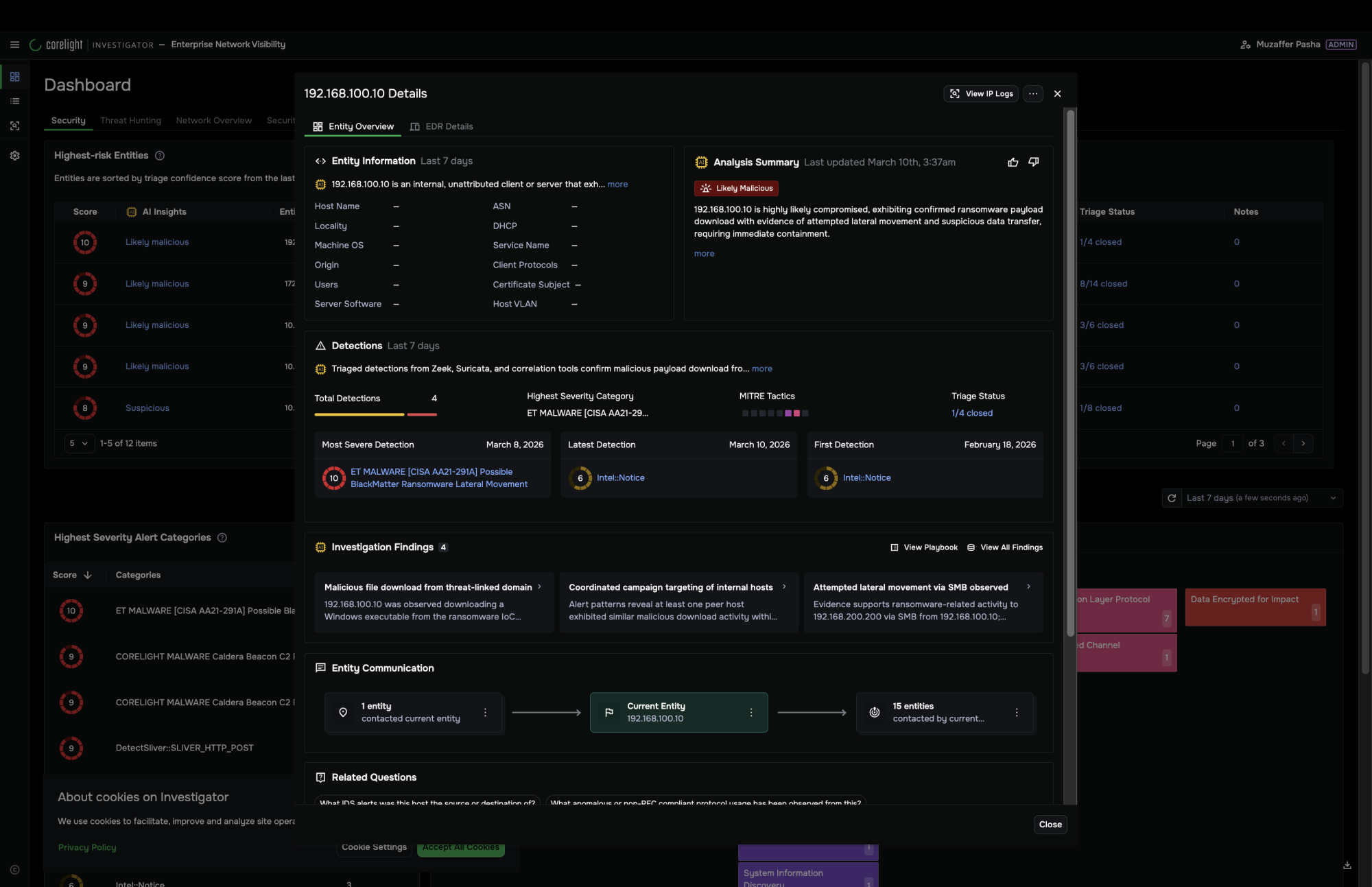The width and height of the screenshot is (1372, 887).
Task: Click Accept All Cookies
Action: click(461, 848)
